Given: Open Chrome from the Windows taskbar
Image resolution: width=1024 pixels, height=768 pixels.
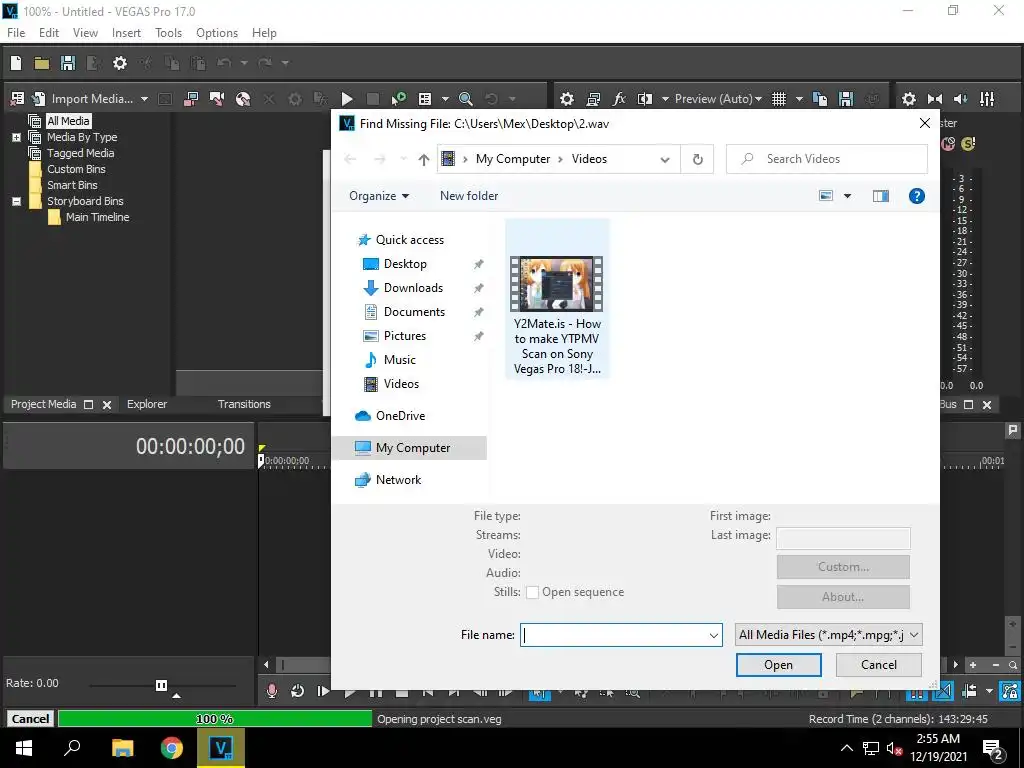Looking at the screenshot, I should (172, 748).
